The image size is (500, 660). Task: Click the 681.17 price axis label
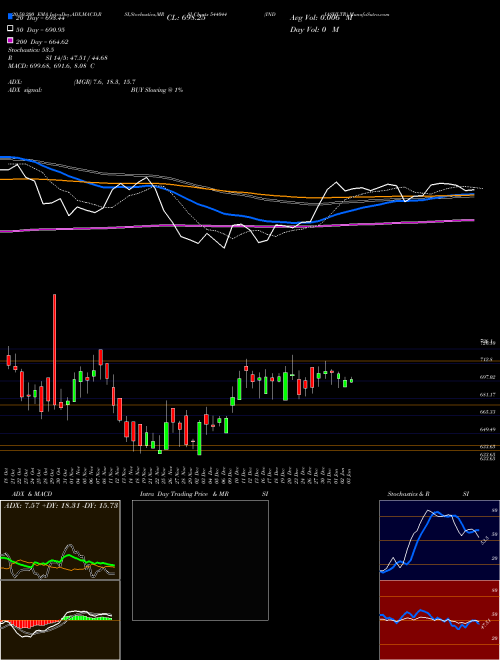pyautogui.click(x=487, y=394)
